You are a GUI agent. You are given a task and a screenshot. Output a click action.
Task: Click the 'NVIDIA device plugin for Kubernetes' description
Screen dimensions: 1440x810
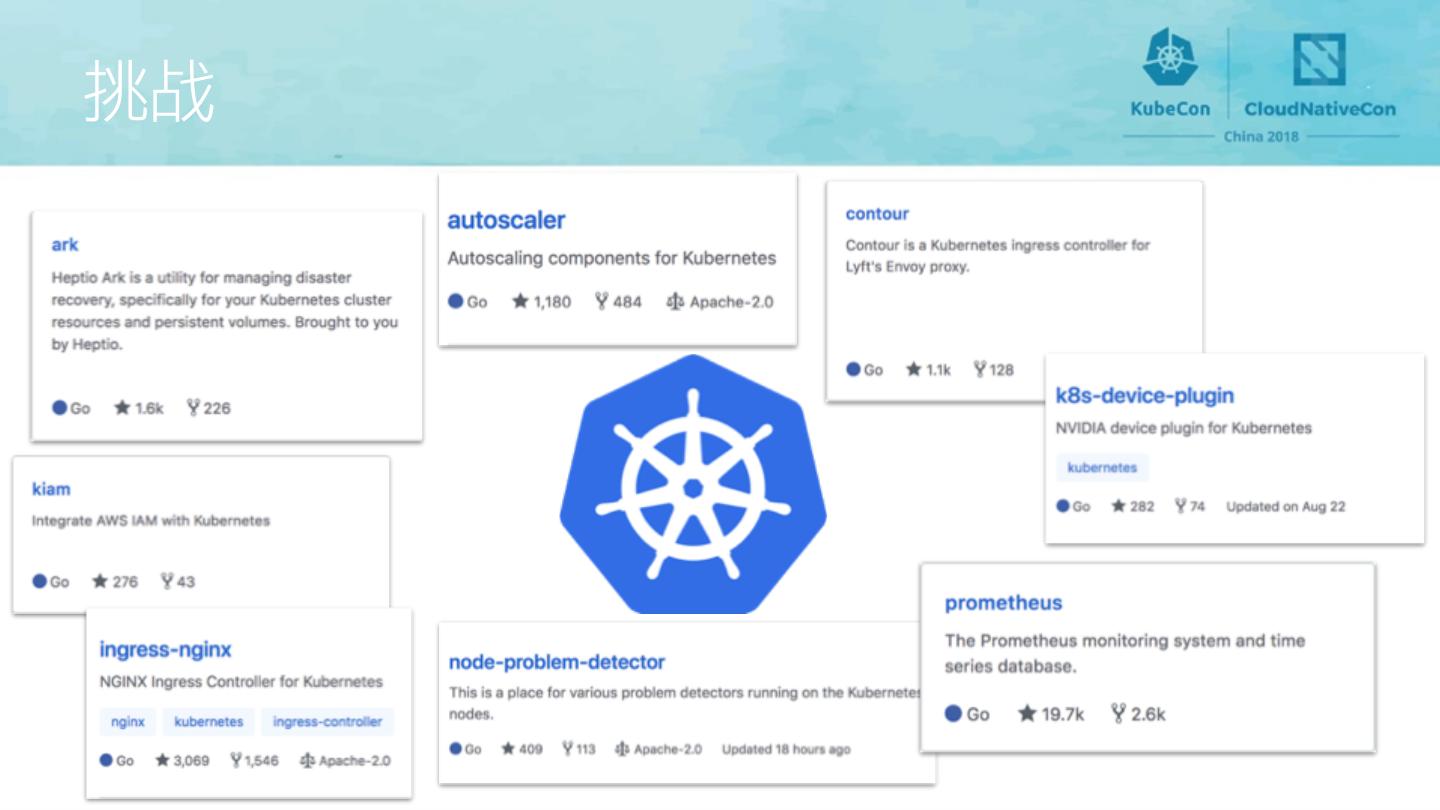(1184, 428)
